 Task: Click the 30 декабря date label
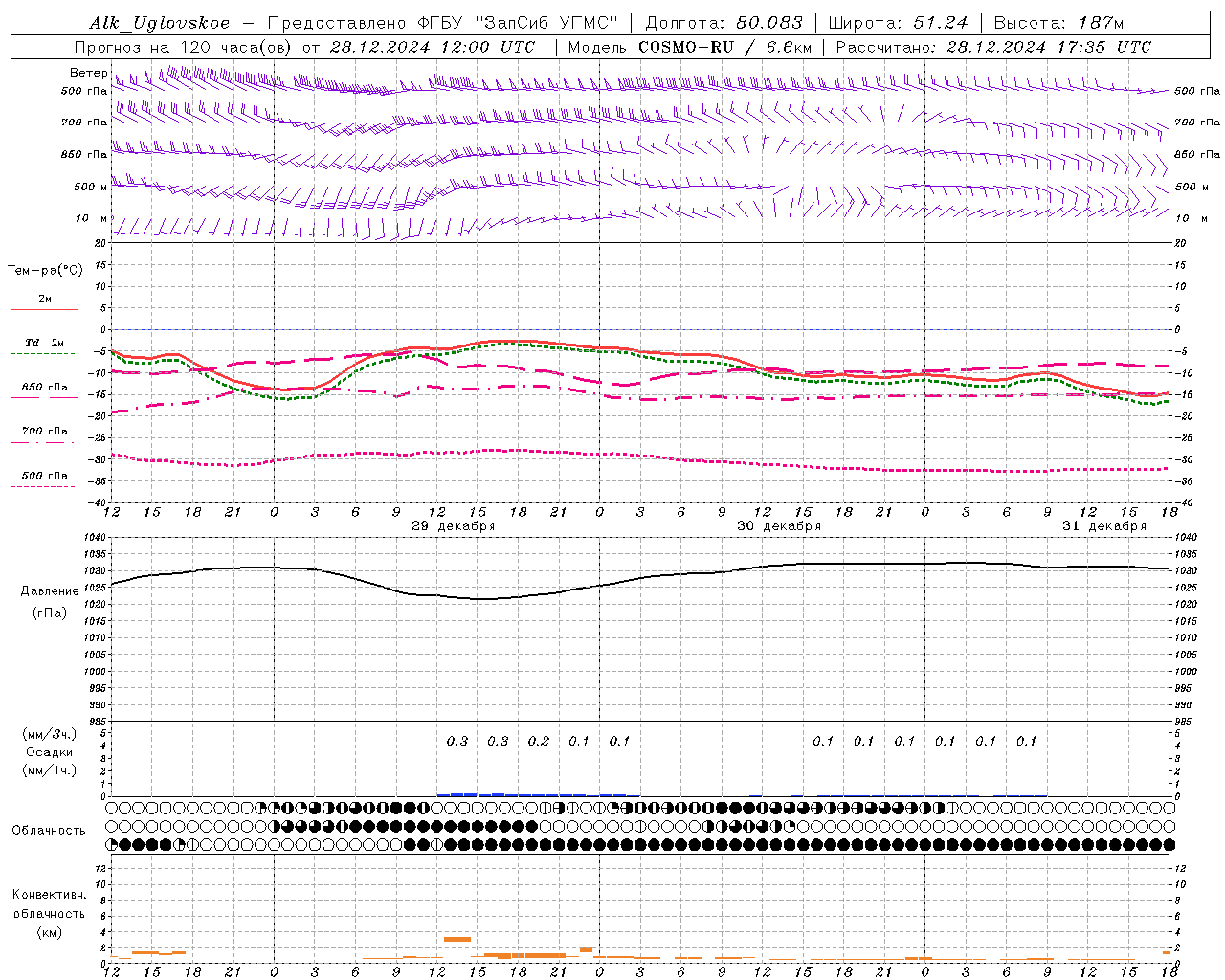pos(778,526)
